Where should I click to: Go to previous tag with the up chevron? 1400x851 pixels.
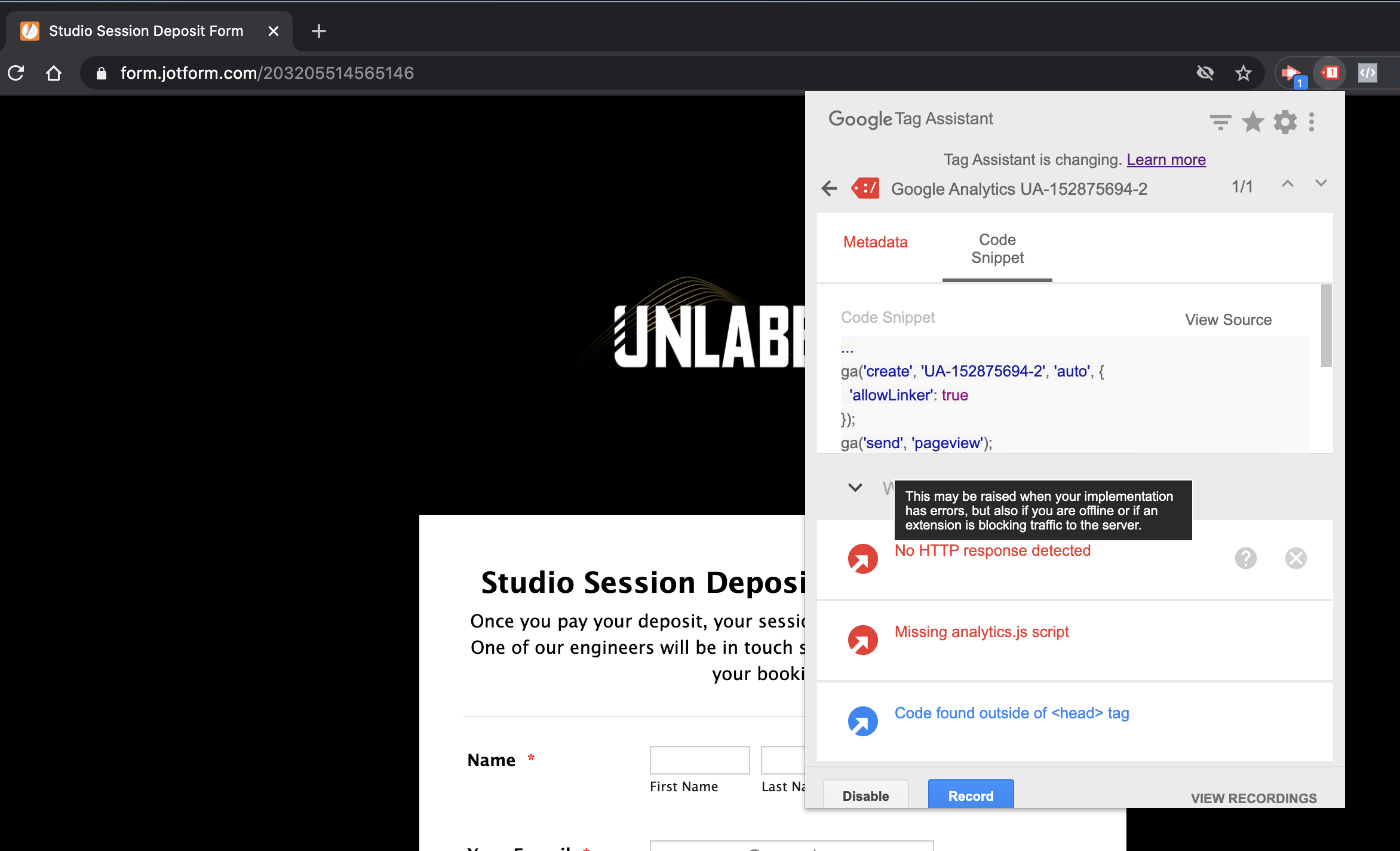pyautogui.click(x=1288, y=184)
